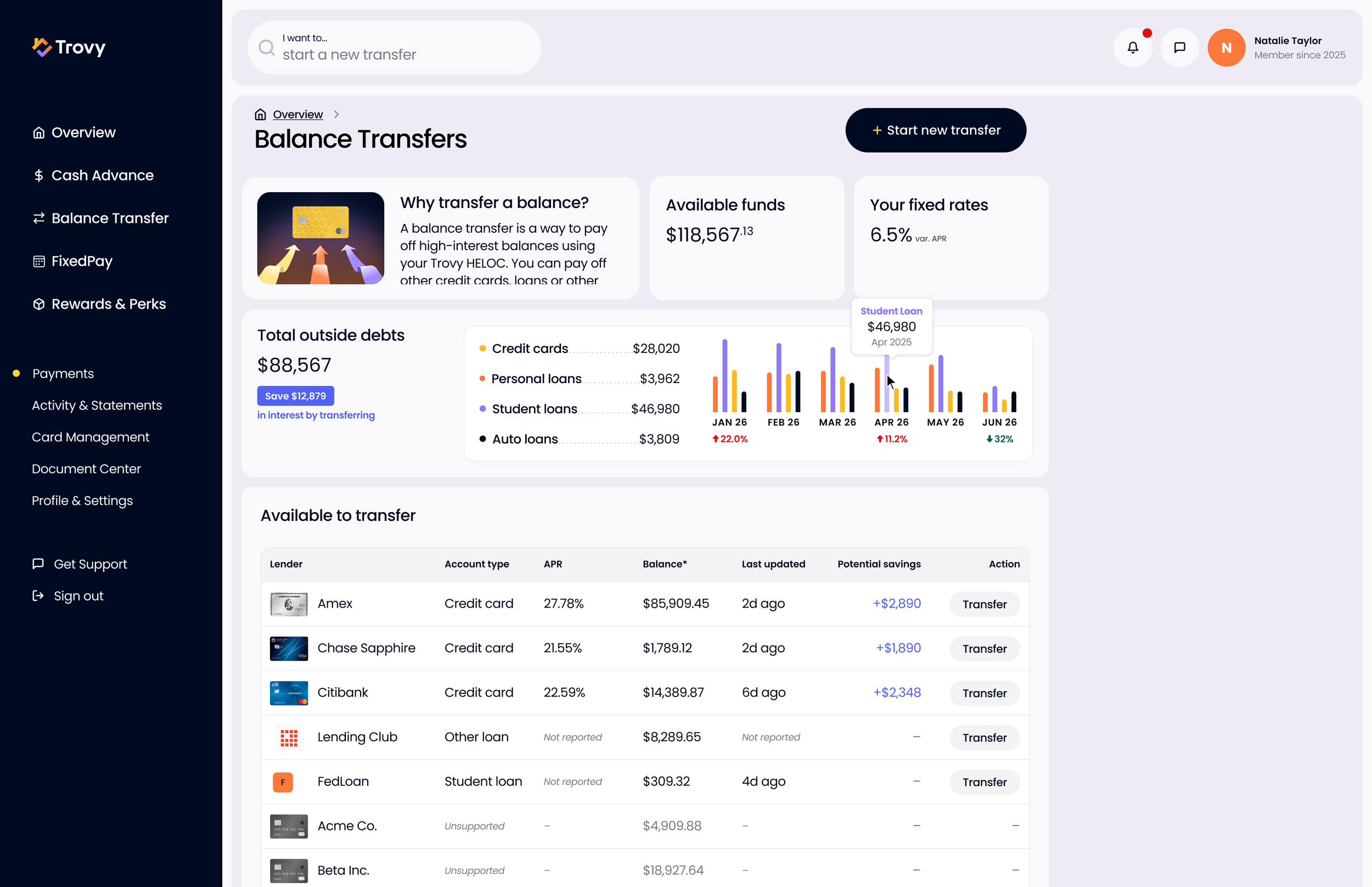Click Get Support

click(80, 564)
